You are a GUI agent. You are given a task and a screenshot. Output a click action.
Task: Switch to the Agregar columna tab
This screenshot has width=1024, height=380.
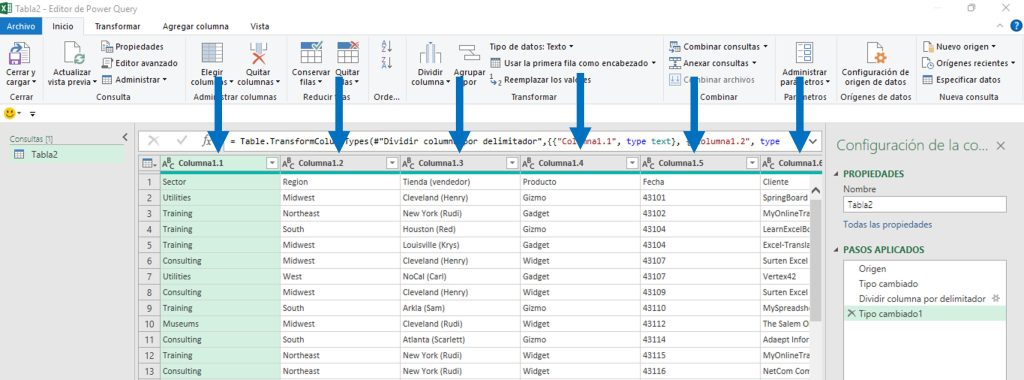point(196,27)
